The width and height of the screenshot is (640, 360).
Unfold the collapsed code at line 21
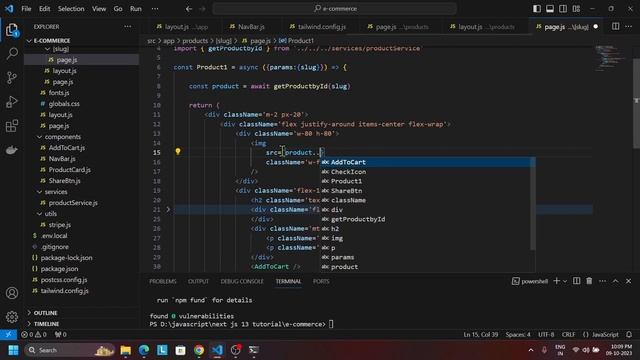168,209
